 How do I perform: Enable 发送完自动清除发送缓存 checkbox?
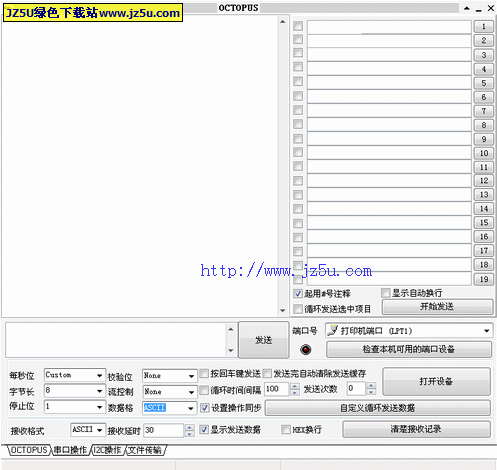pyautogui.click(x=267, y=373)
